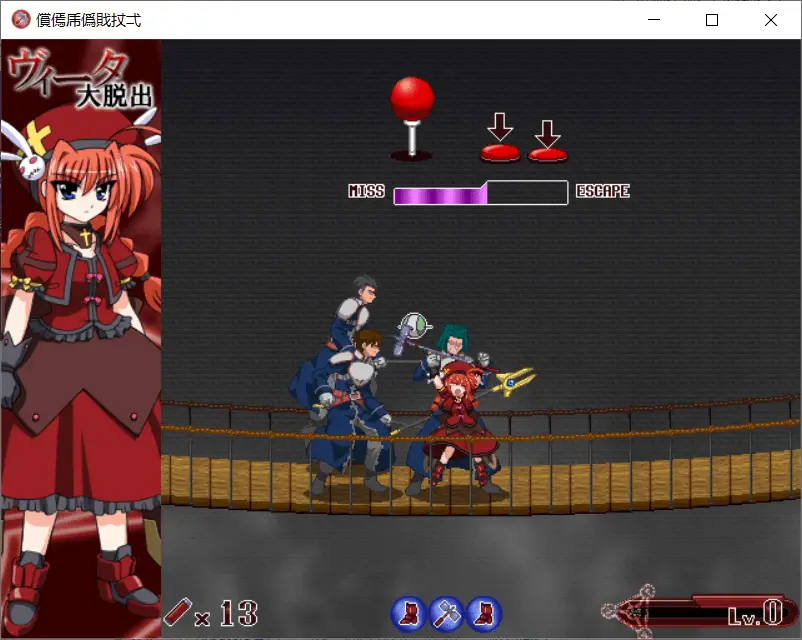Click the ESCAPE label
This screenshot has height=640, width=802.
[x=603, y=191]
